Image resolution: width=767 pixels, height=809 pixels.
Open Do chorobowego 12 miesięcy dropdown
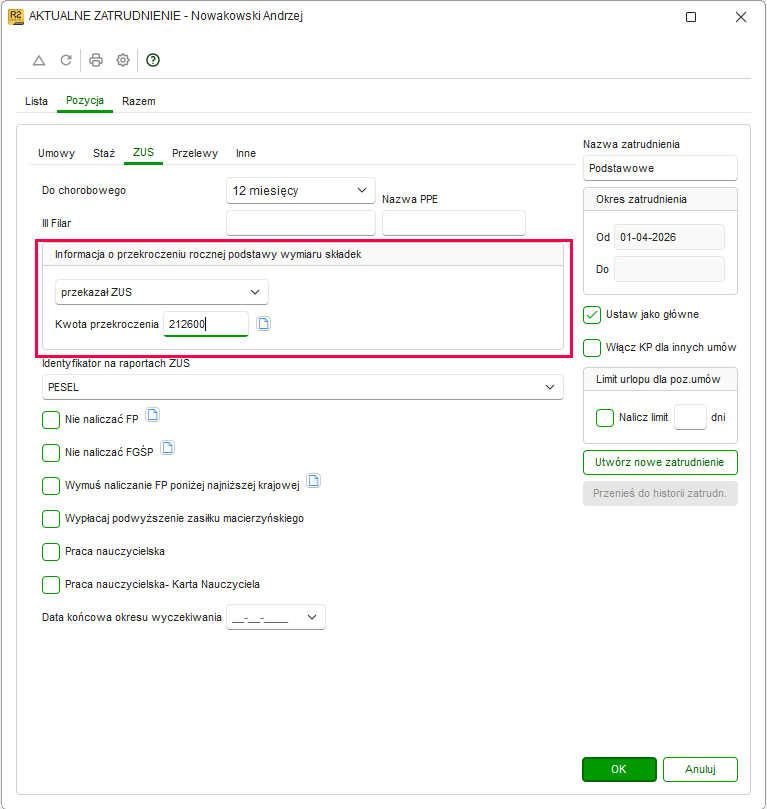tap(301, 190)
